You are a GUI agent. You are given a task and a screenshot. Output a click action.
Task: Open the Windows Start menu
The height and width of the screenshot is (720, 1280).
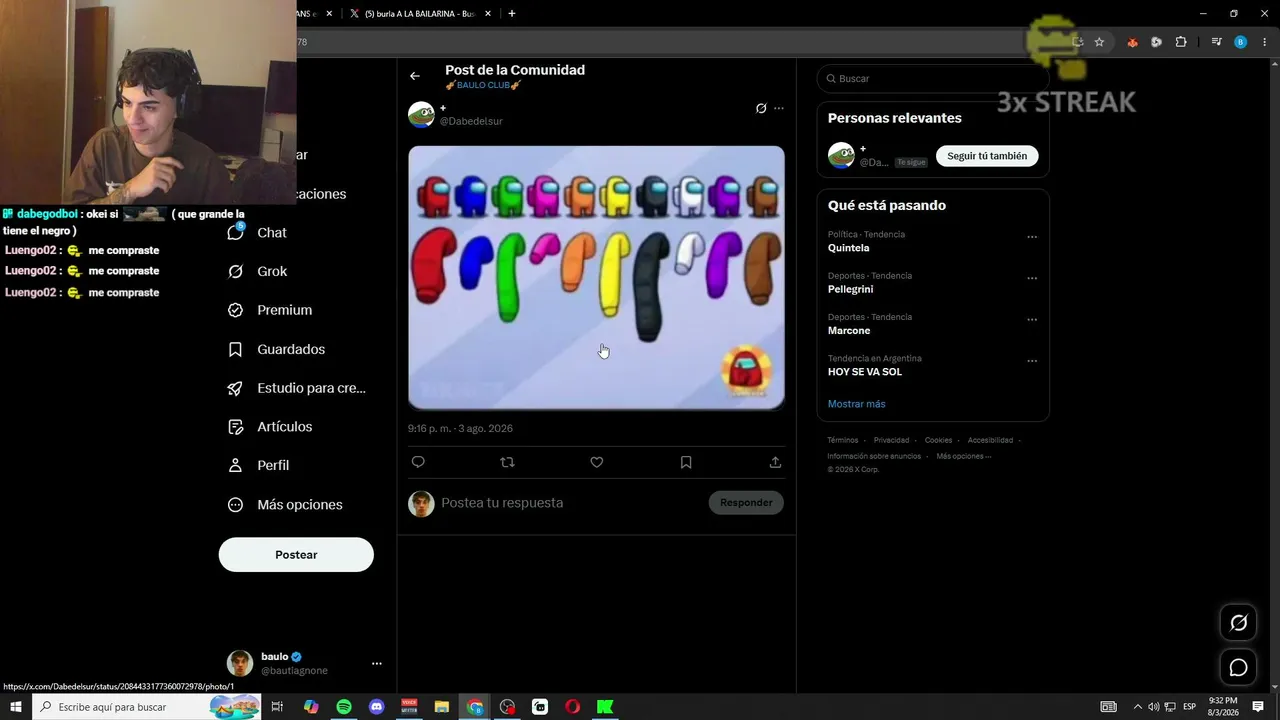[x=16, y=707]
